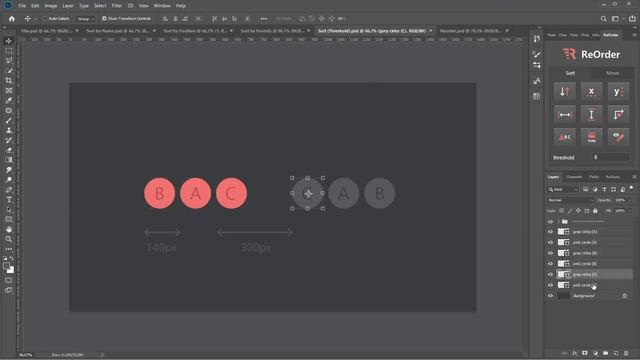Screen dimensions: 640x360
Task: Click the Home icon in options bar
Action: (12, 19)
